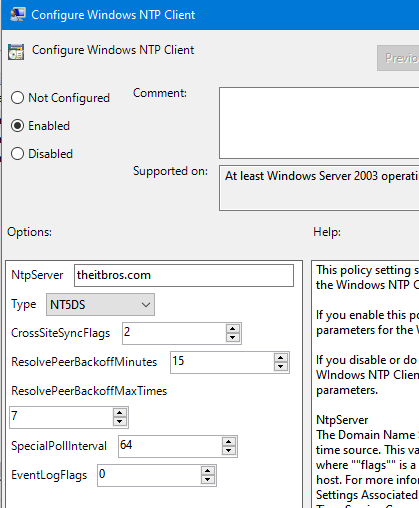Click the NtpServer text field
The width and height of the screenshot is (419, 508).
(184, 275)
